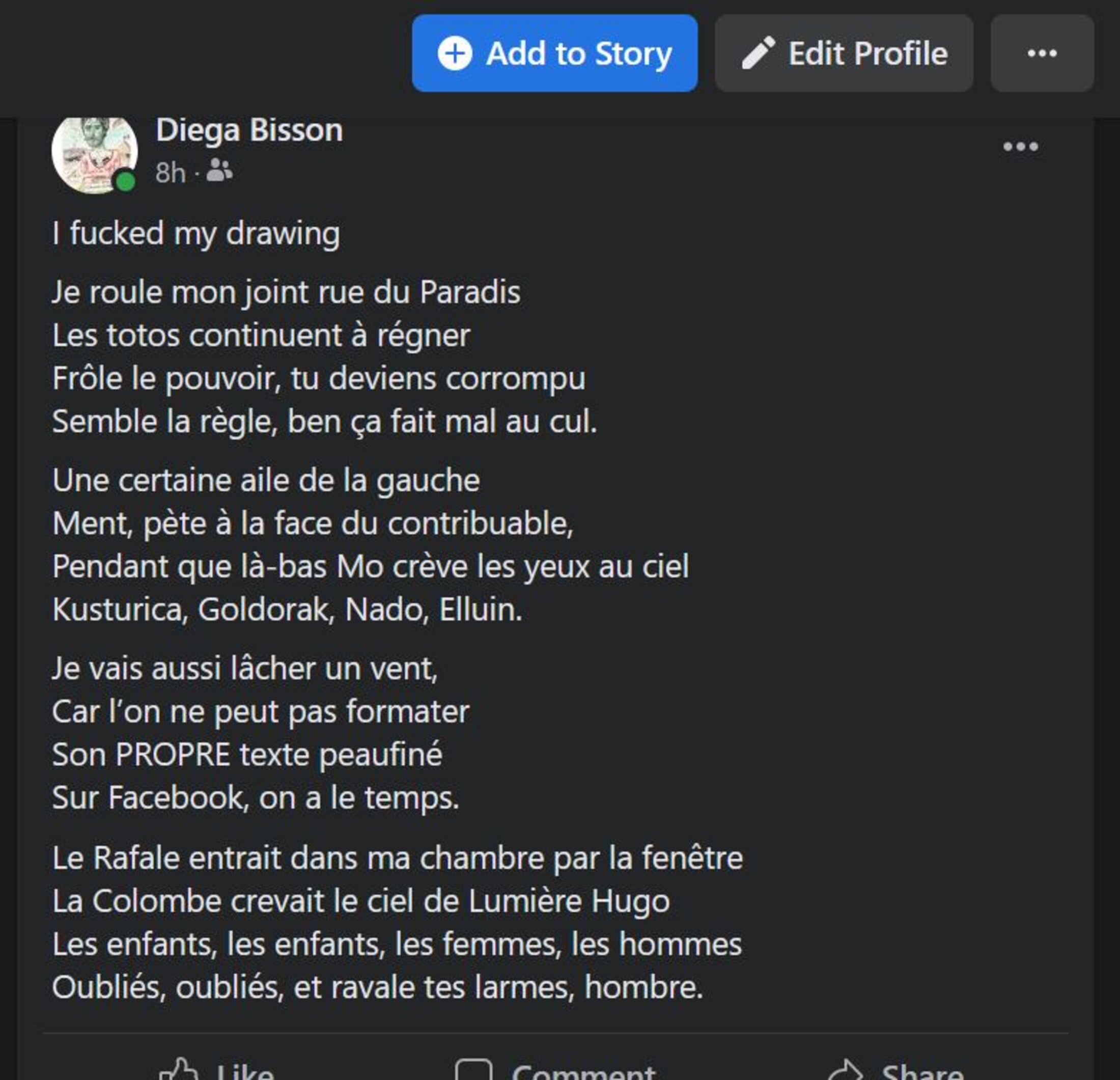This screenshot has width=1120, height=1080.
Task: Open the Diega Bisson name link
Action: (249, 130)
